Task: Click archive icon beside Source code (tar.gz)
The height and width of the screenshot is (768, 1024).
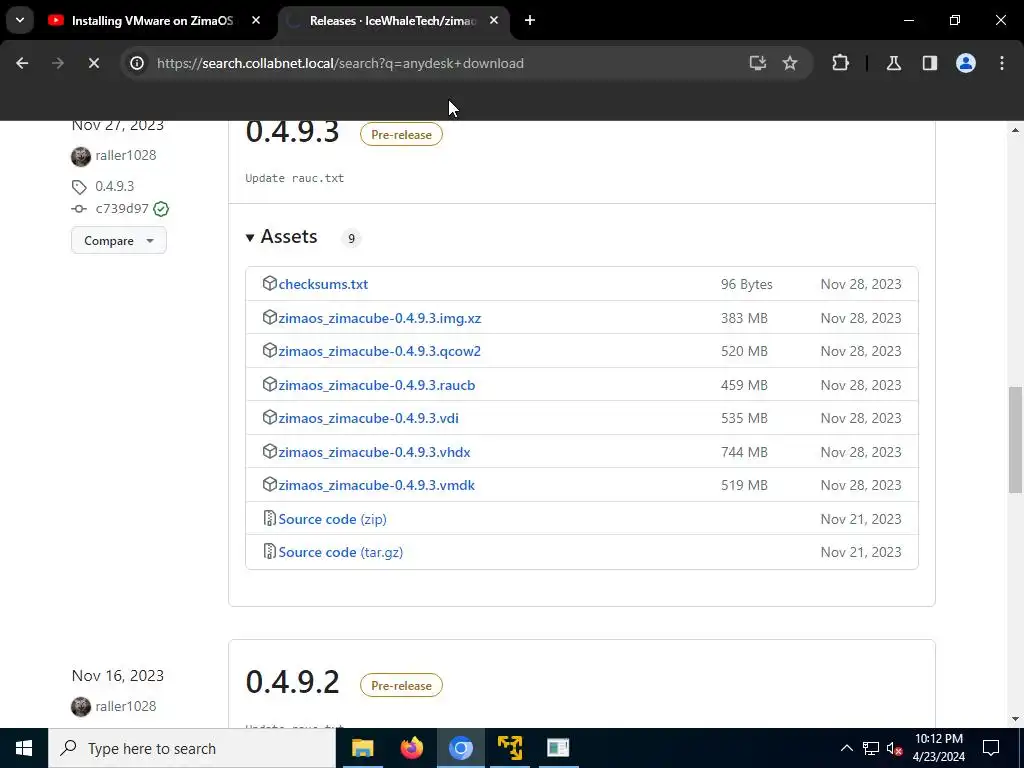Action: click(269, 552)
